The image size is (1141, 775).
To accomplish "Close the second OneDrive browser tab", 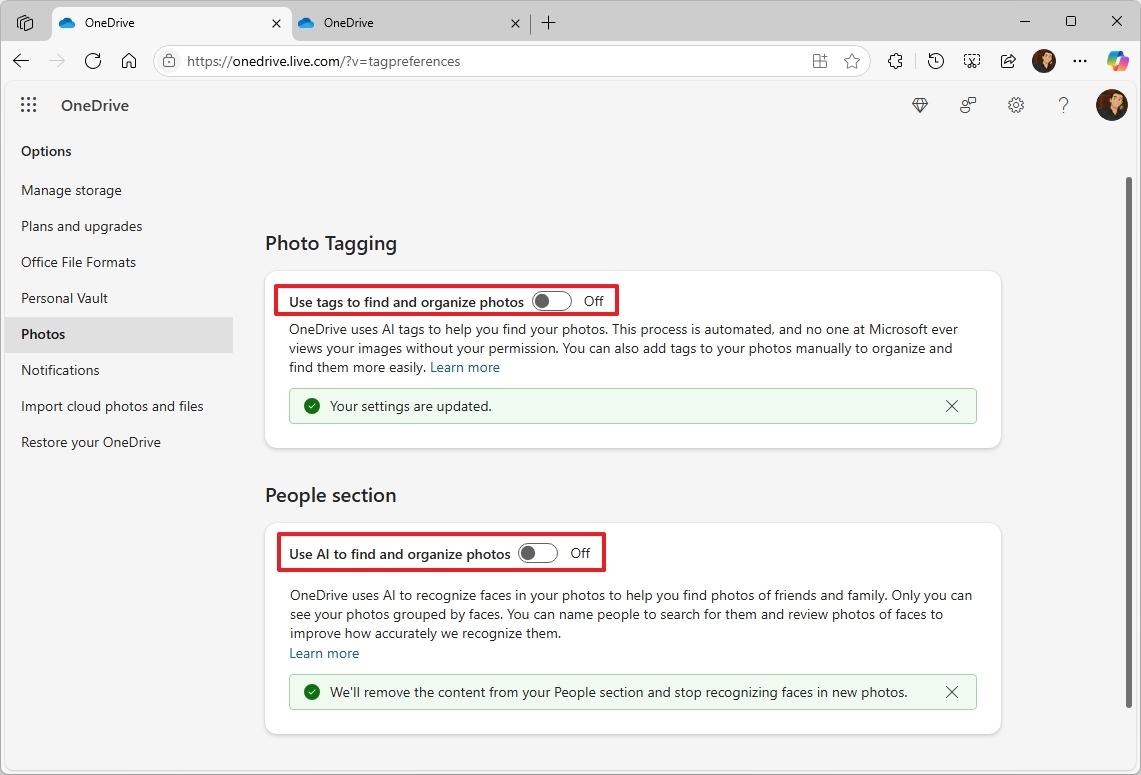I will [x=515, y=23].
